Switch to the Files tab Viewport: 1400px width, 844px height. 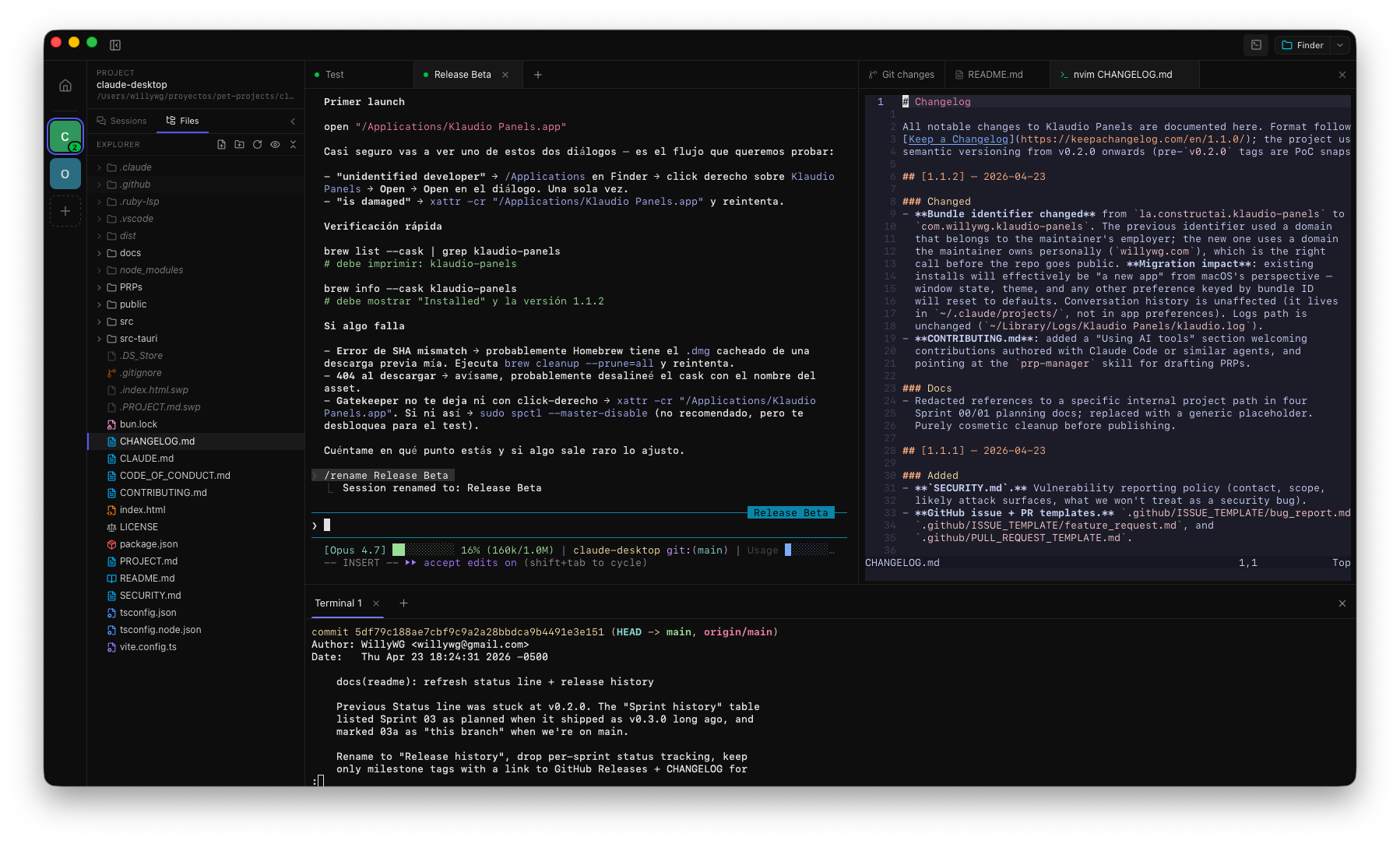pos(182,121)
